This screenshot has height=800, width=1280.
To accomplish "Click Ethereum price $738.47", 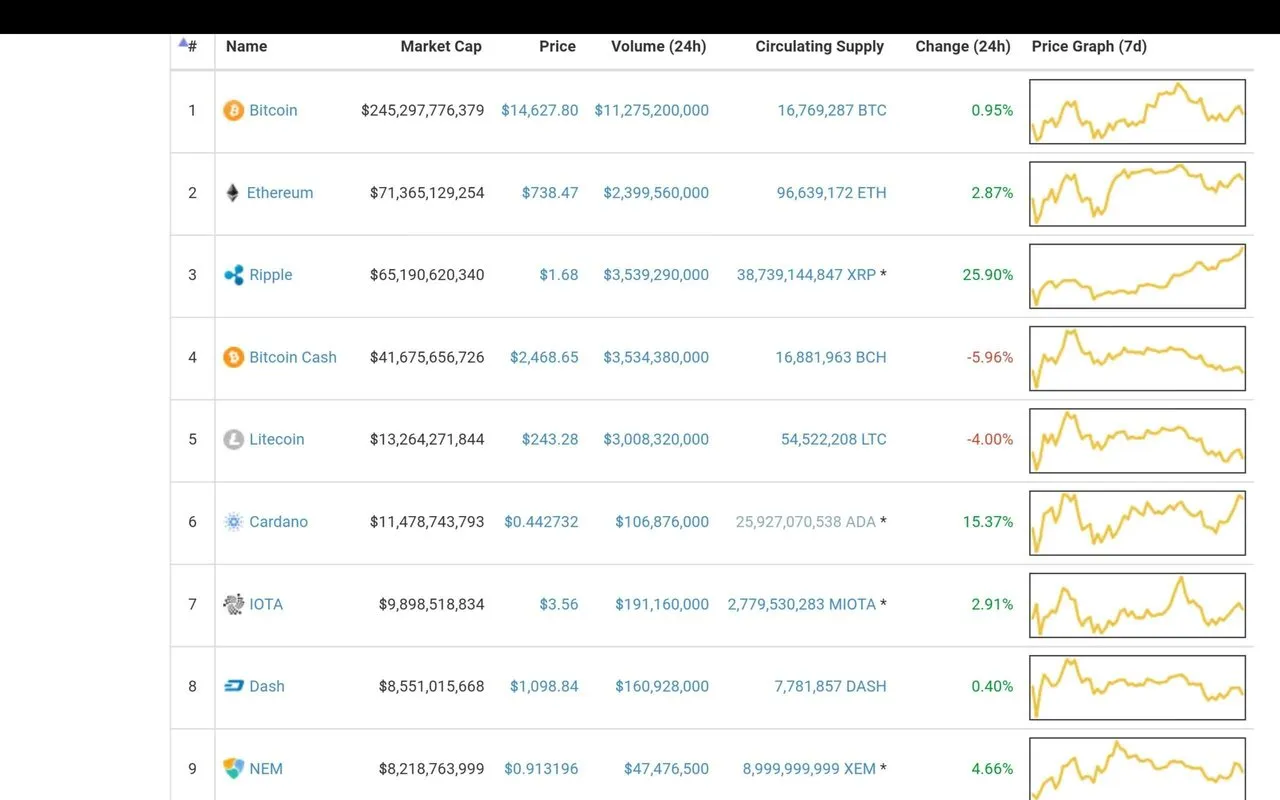I will (550, 193).
